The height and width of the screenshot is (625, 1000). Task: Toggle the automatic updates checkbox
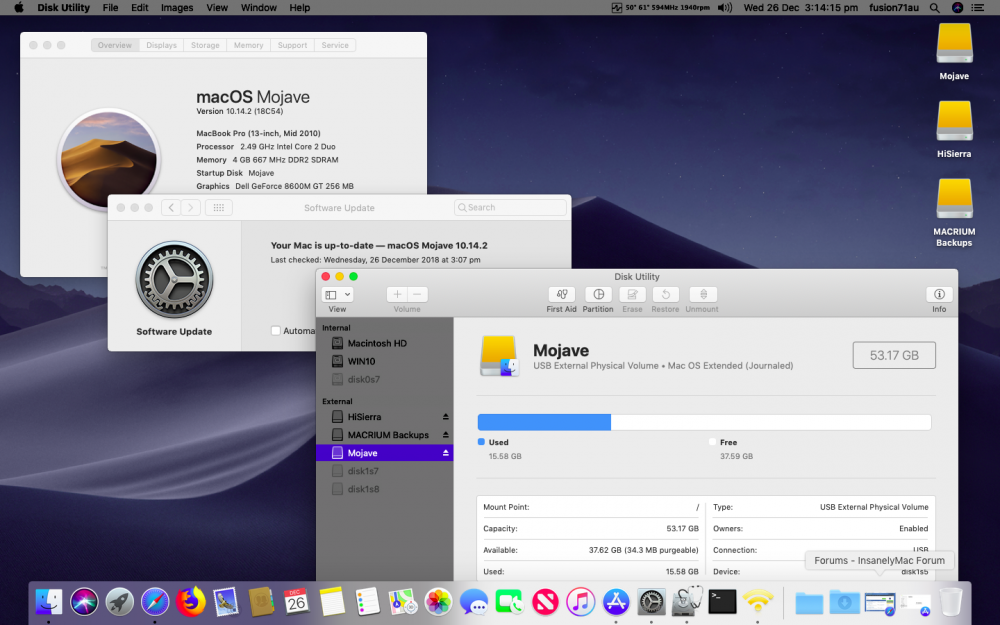click(x=276, y=330)
